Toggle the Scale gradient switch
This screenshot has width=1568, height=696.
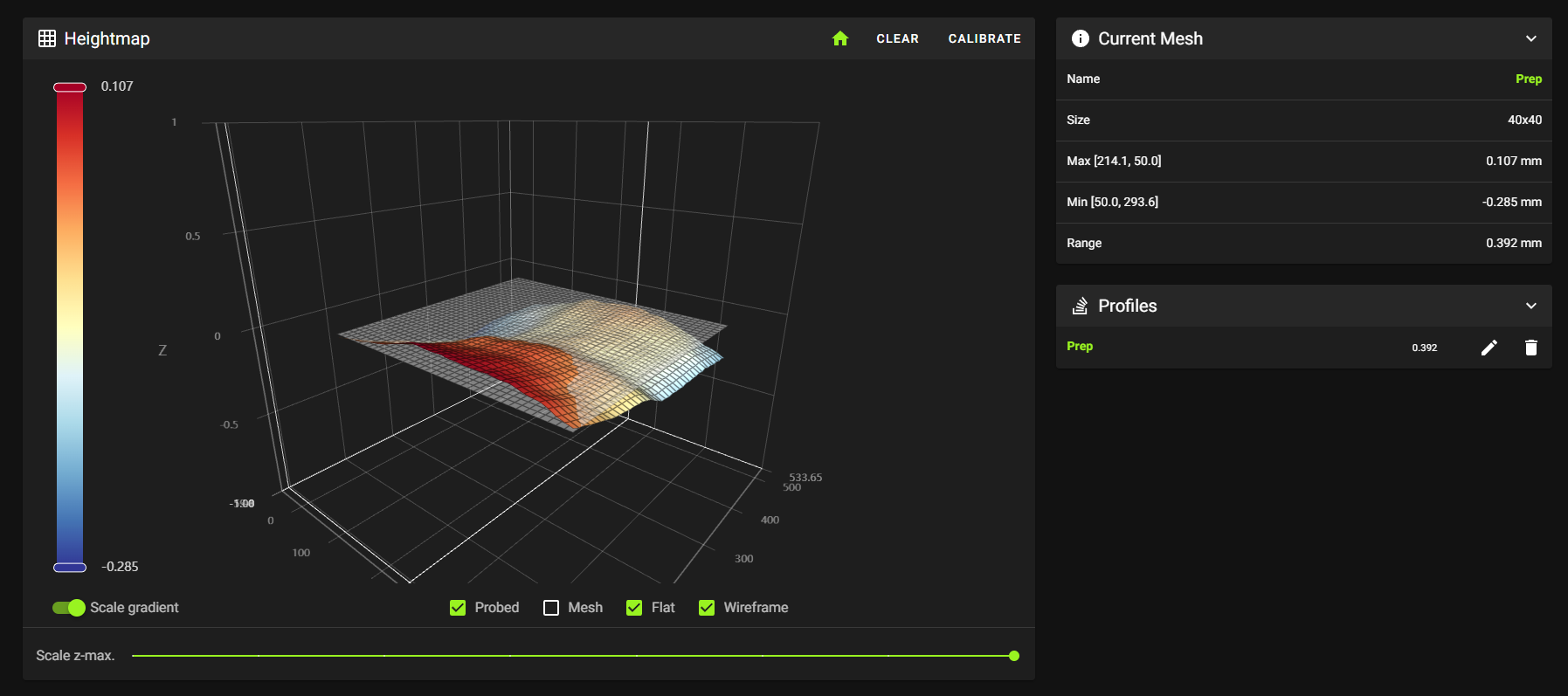click(x=69, y=608)
